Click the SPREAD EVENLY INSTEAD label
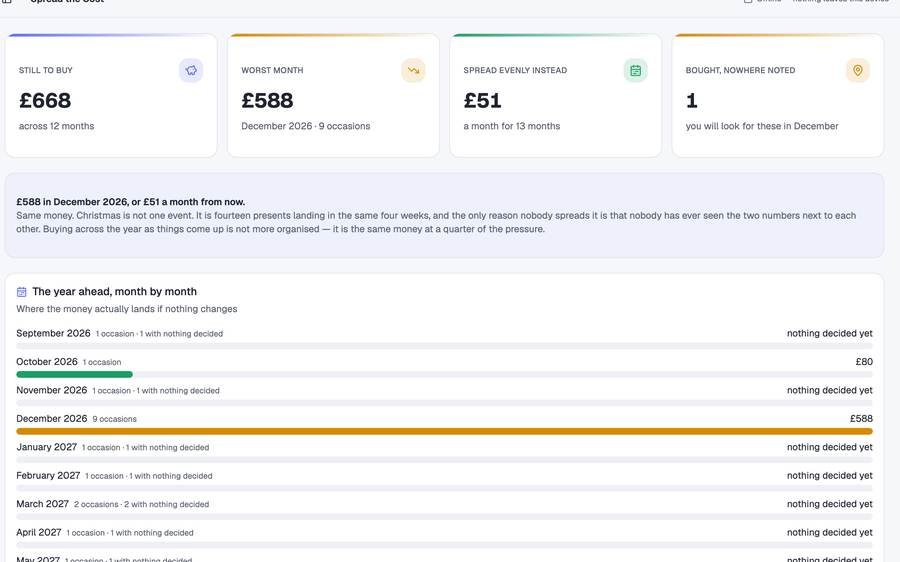This screenshot has width=900, height=562. tap(515, 70)
